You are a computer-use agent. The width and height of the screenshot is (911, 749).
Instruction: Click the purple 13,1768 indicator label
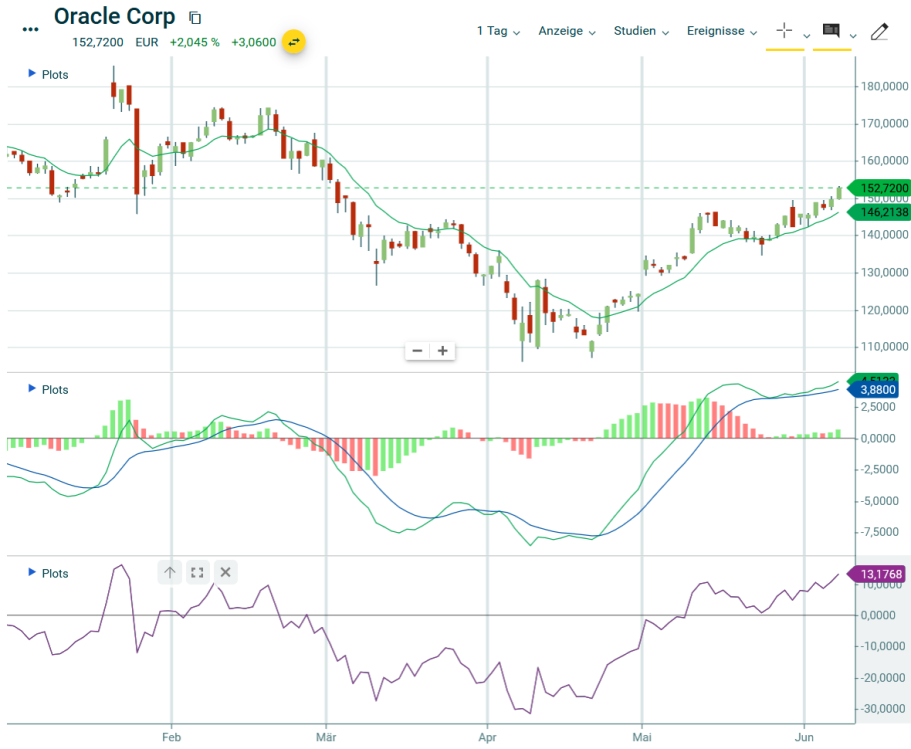click(x=876, y=574)
